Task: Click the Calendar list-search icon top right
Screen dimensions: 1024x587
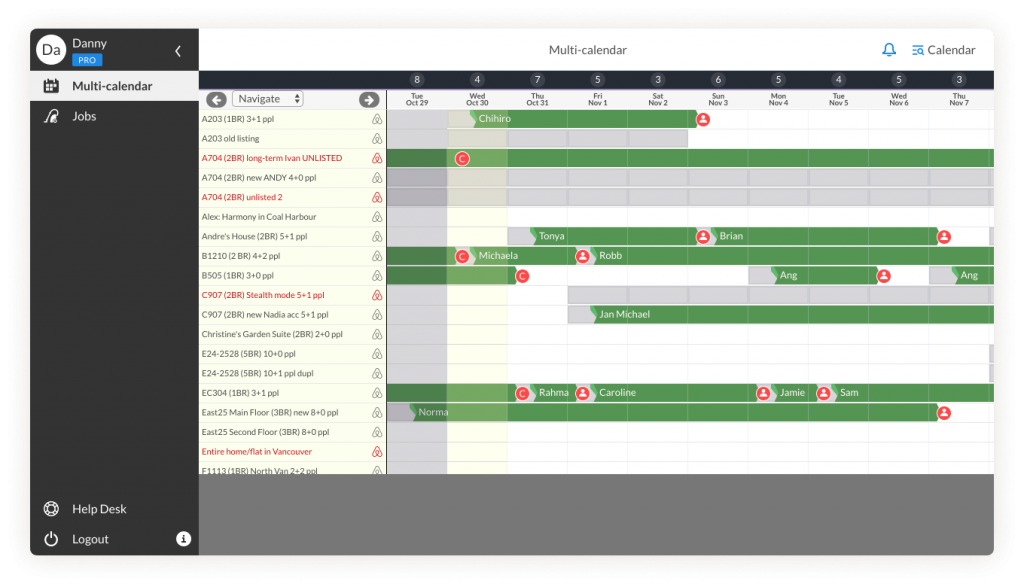Action: click(917, 49)
